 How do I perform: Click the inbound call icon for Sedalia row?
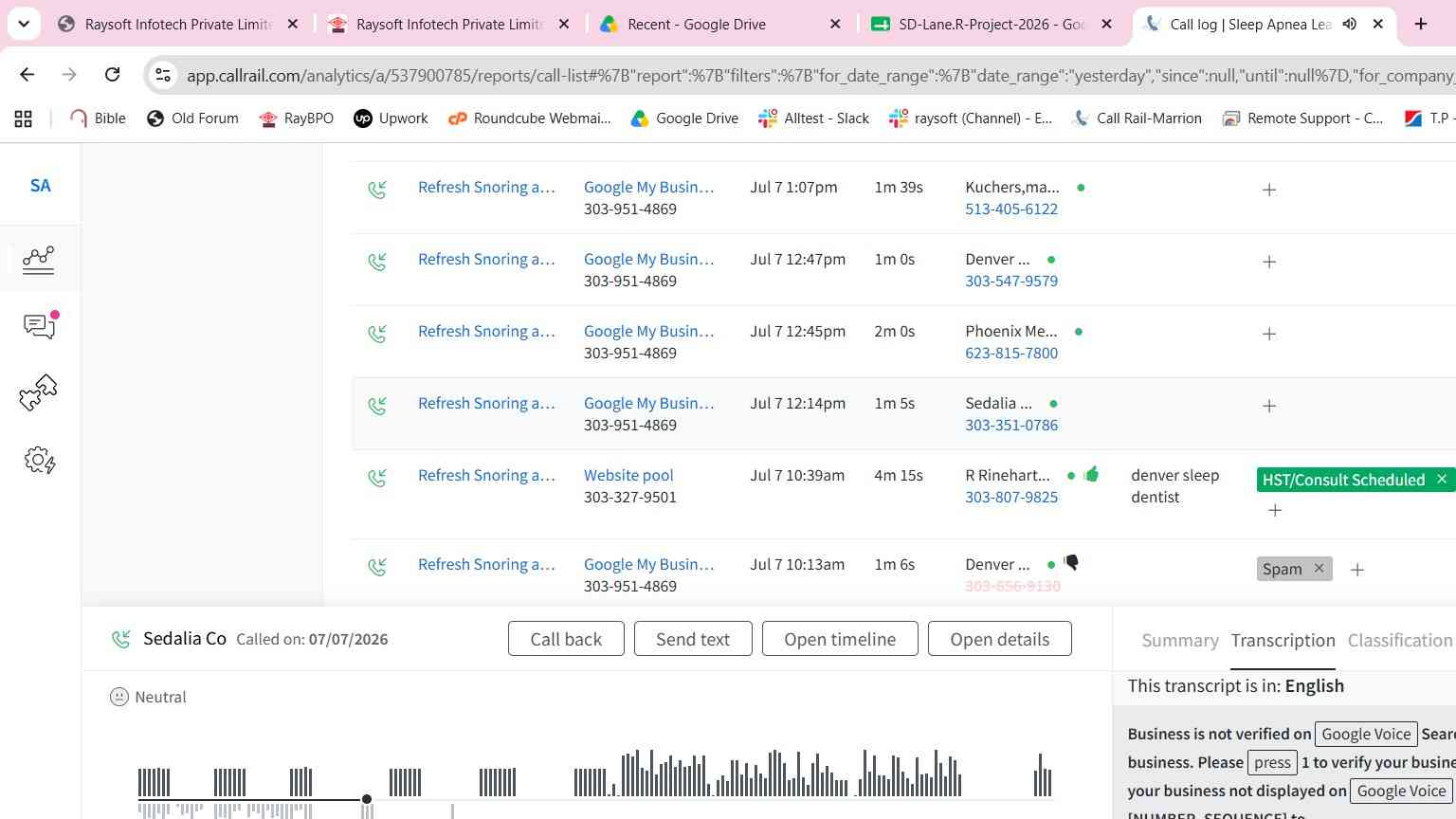(x=377, y=405)
